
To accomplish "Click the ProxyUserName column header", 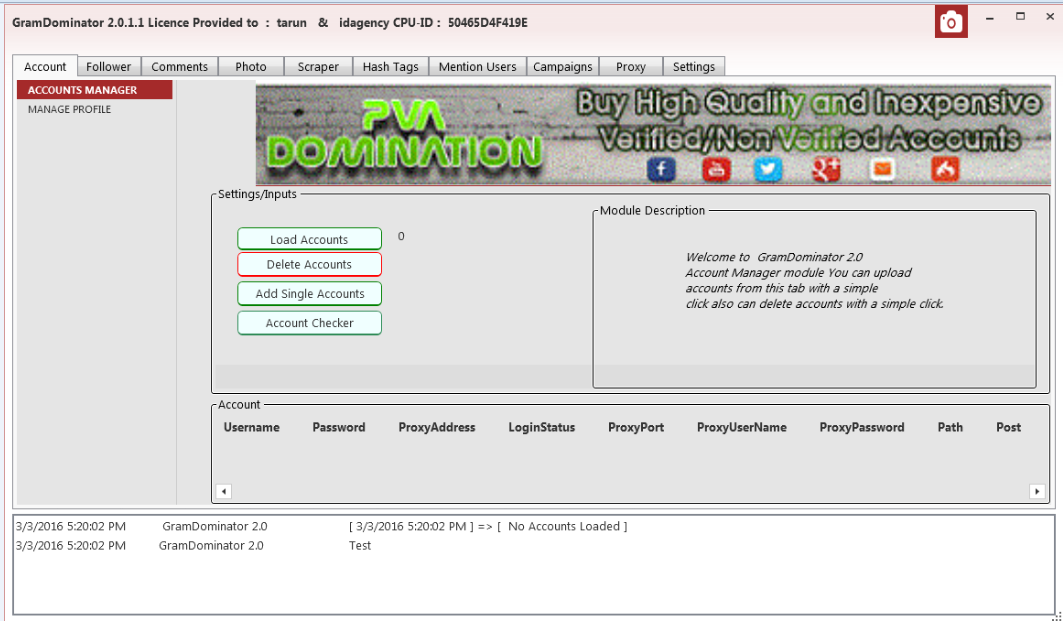I will (x=742, y=427).
